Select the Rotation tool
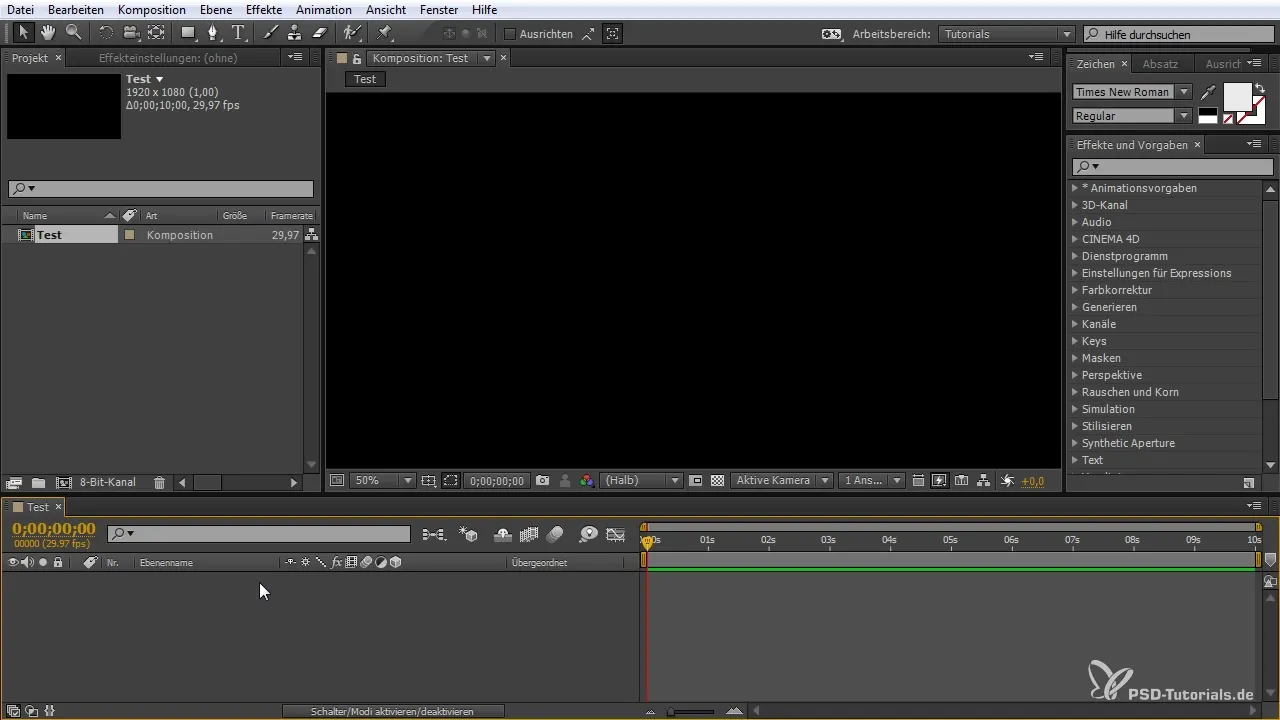Image resolution: width=1280 pixels, height=720 pixels. 107,33
